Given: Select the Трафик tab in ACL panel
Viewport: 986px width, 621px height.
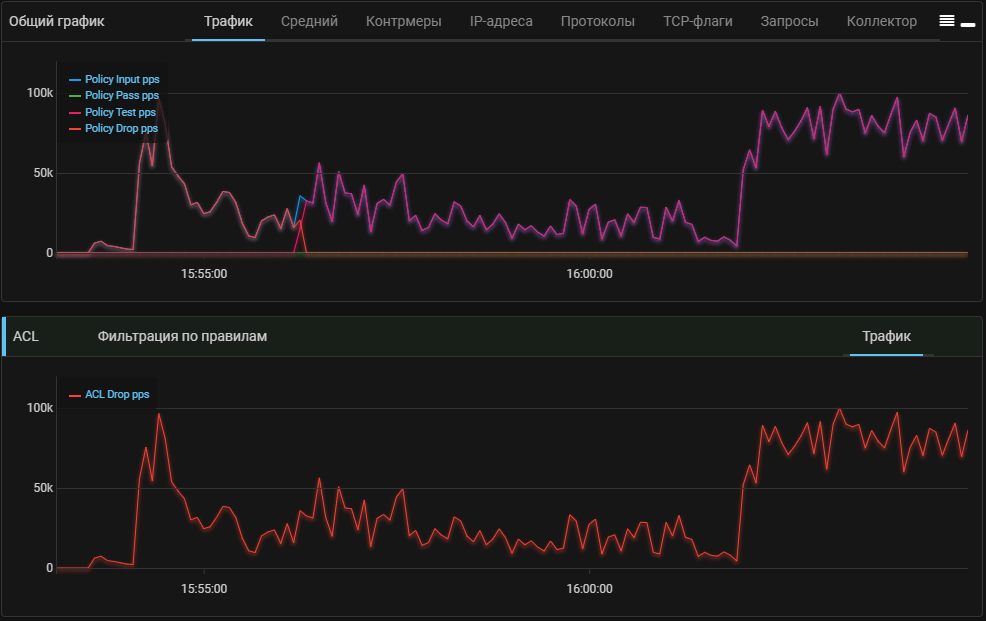Looking at the screenshot, I should click(x=886, y=337).
